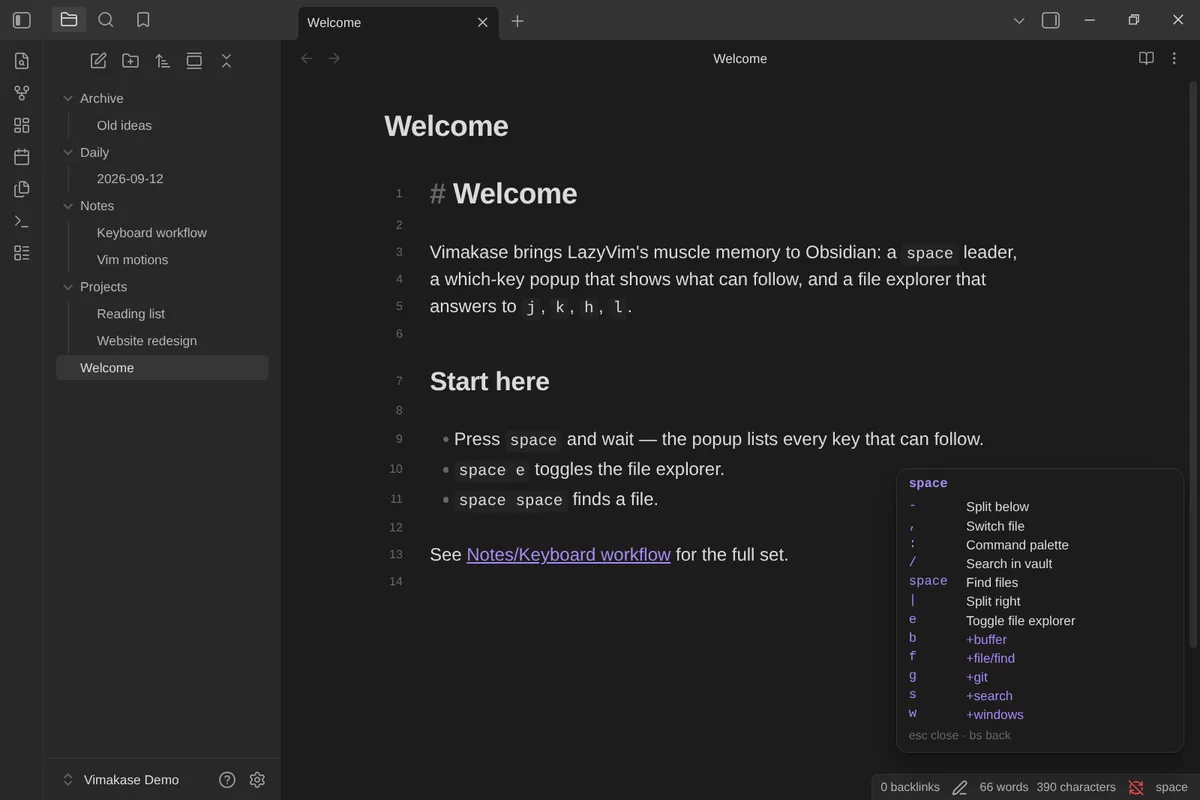Viewport: 1200px width, 800px height.
Task: Open today's daily note calendar icon
Action: (22, 157)
